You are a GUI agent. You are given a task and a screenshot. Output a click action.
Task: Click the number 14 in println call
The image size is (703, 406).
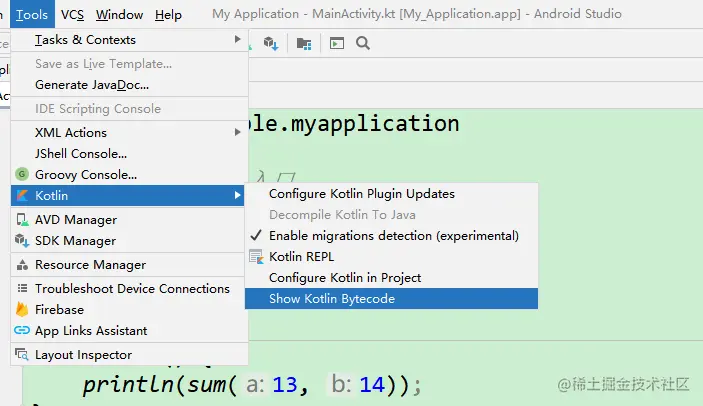click(372, 385)
